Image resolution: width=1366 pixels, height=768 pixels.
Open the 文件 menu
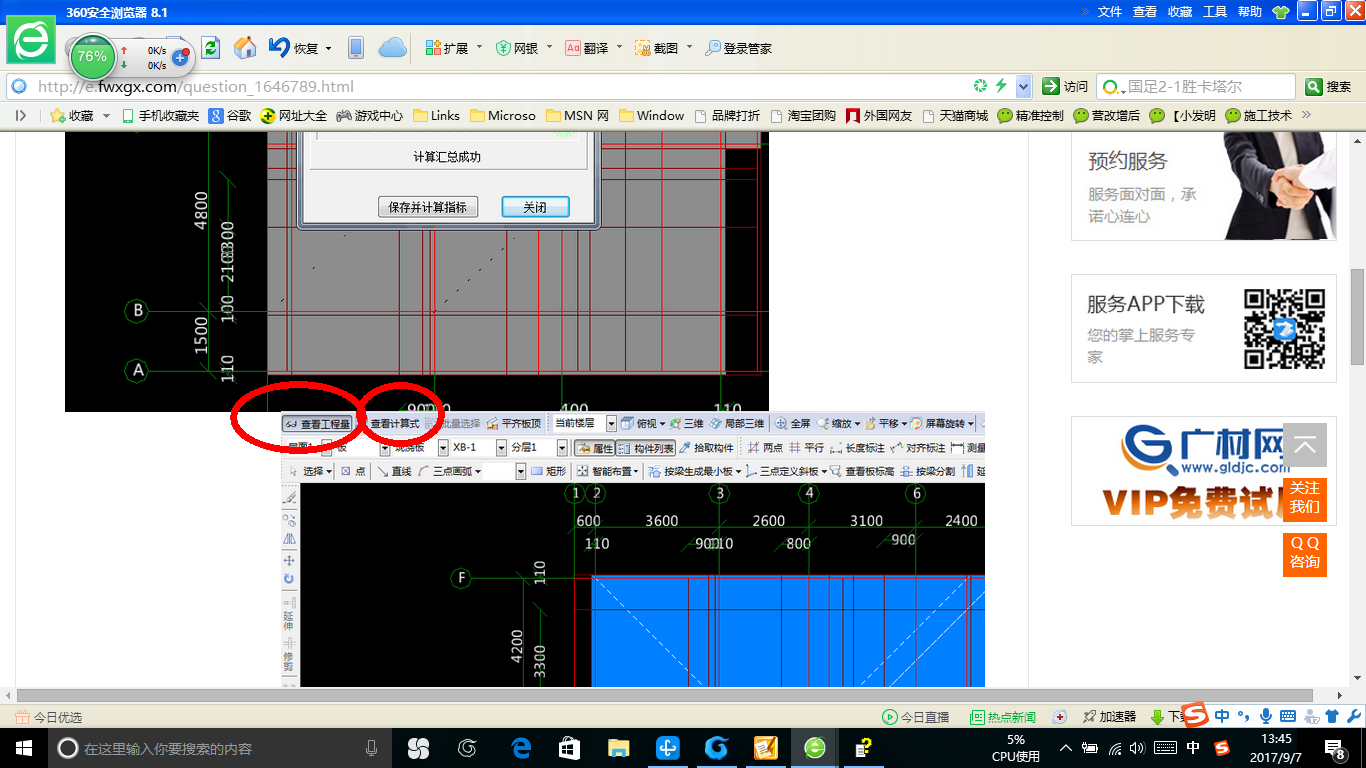1110,12
